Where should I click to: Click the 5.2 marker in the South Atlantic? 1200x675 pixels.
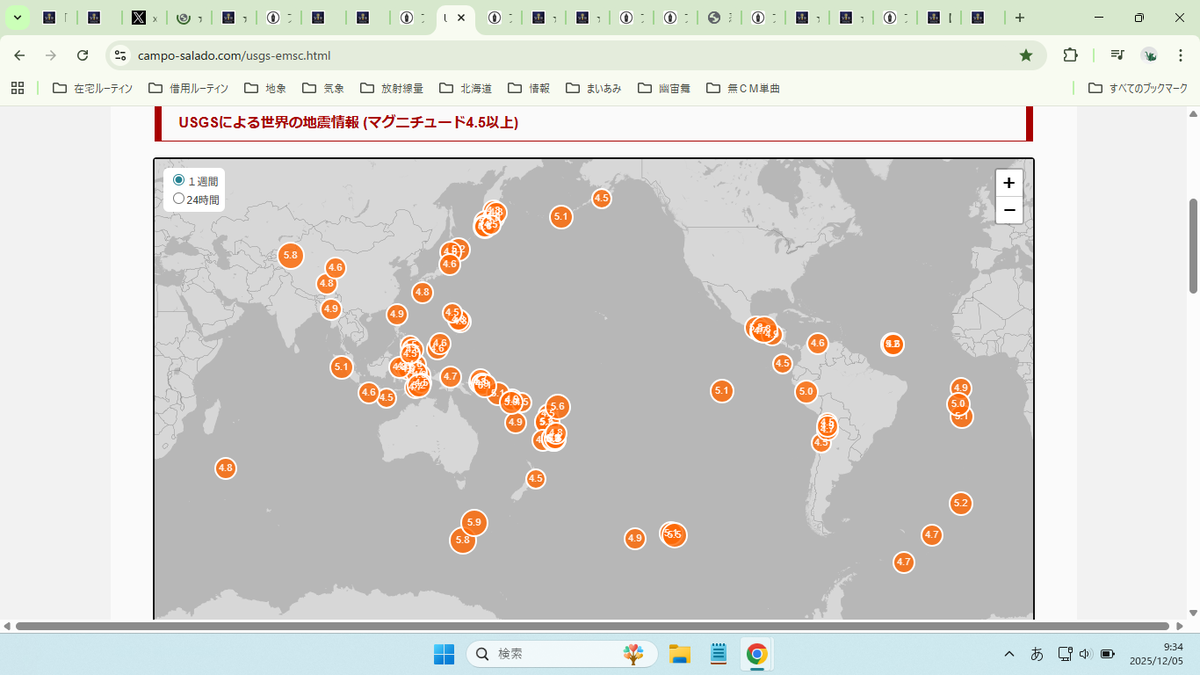tap(961, 503)
